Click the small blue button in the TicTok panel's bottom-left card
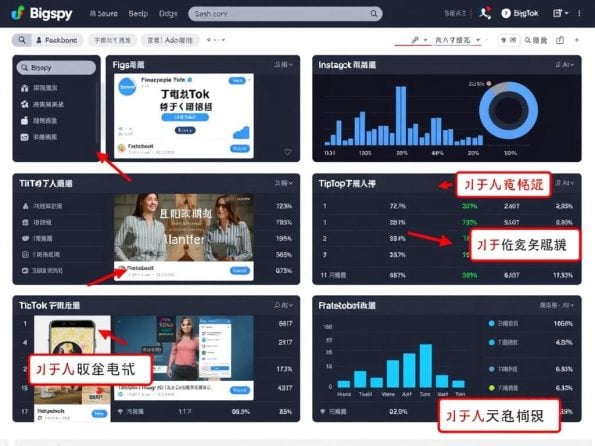The width and height of the screenshot is (595, 446). [x=99, y=414]
